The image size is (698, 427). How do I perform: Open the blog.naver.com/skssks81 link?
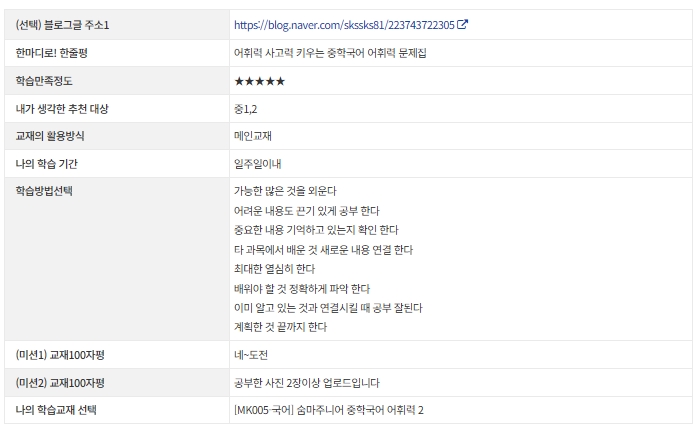(x=344, y=25)
